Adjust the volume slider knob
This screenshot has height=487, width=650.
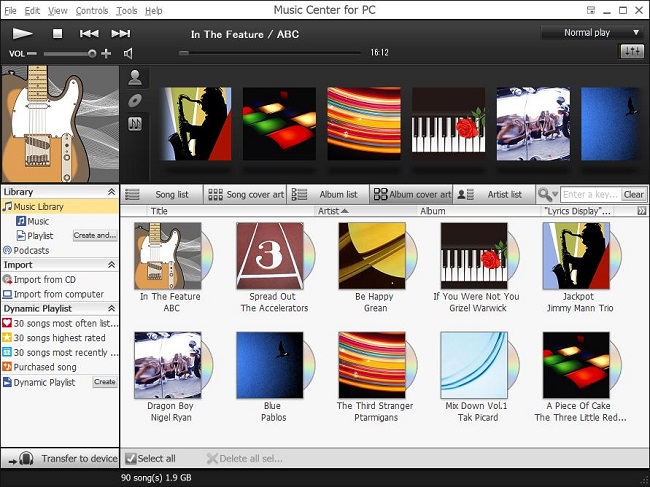tap(92, 53)
